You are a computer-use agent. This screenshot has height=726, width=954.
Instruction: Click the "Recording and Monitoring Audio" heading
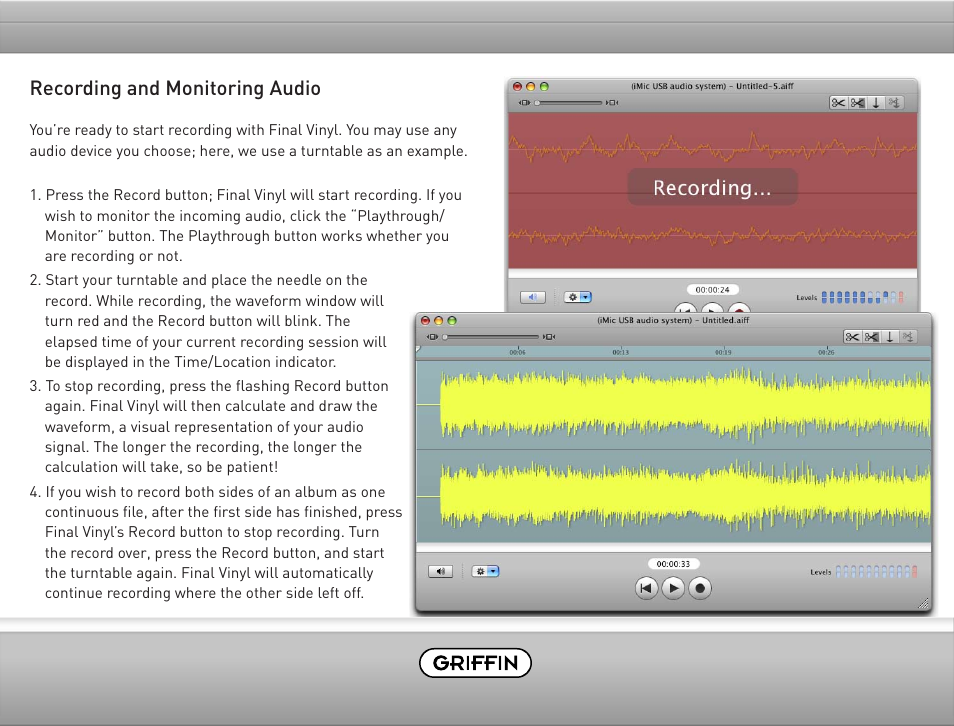tap(175, 89)
